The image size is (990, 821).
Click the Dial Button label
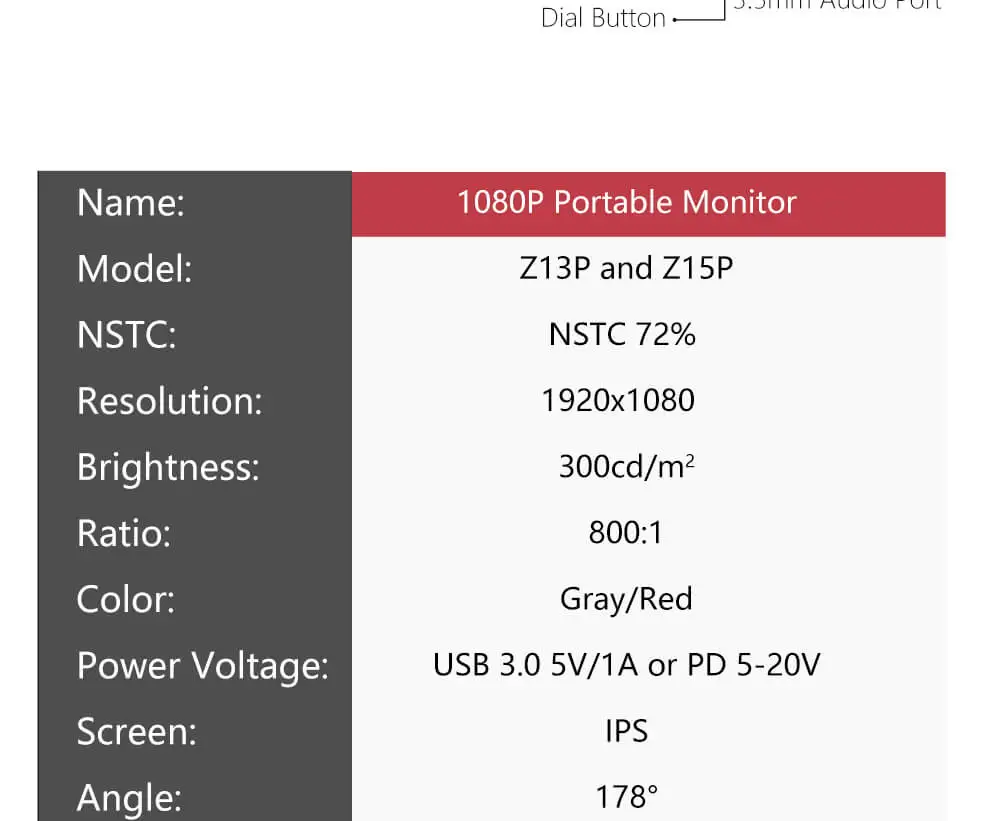click(603, 18)
